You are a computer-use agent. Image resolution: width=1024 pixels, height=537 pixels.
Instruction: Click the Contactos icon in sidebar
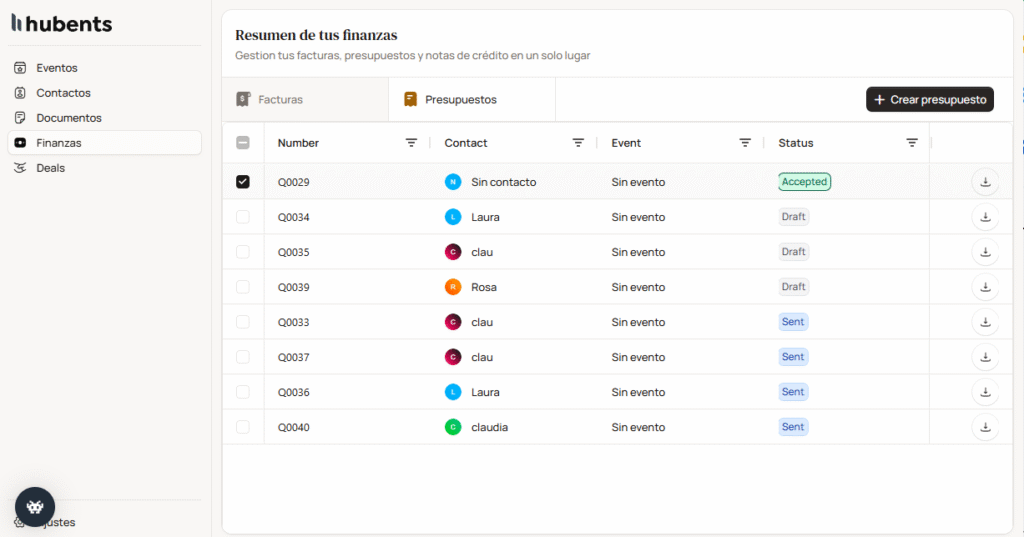coord(20,93)
